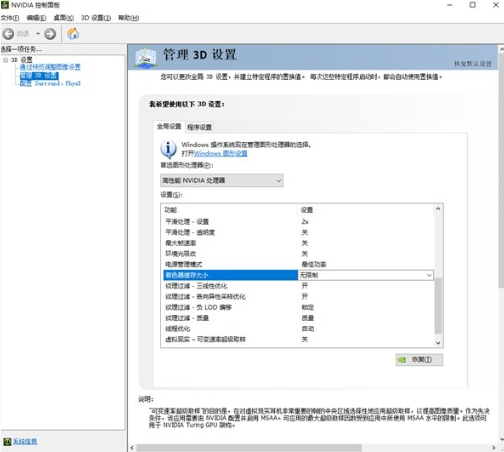The height and width of the screenshot is (452, 504).
Task: Select the 配置 Surround、PhysX tree item
Action: coord(50,83)
